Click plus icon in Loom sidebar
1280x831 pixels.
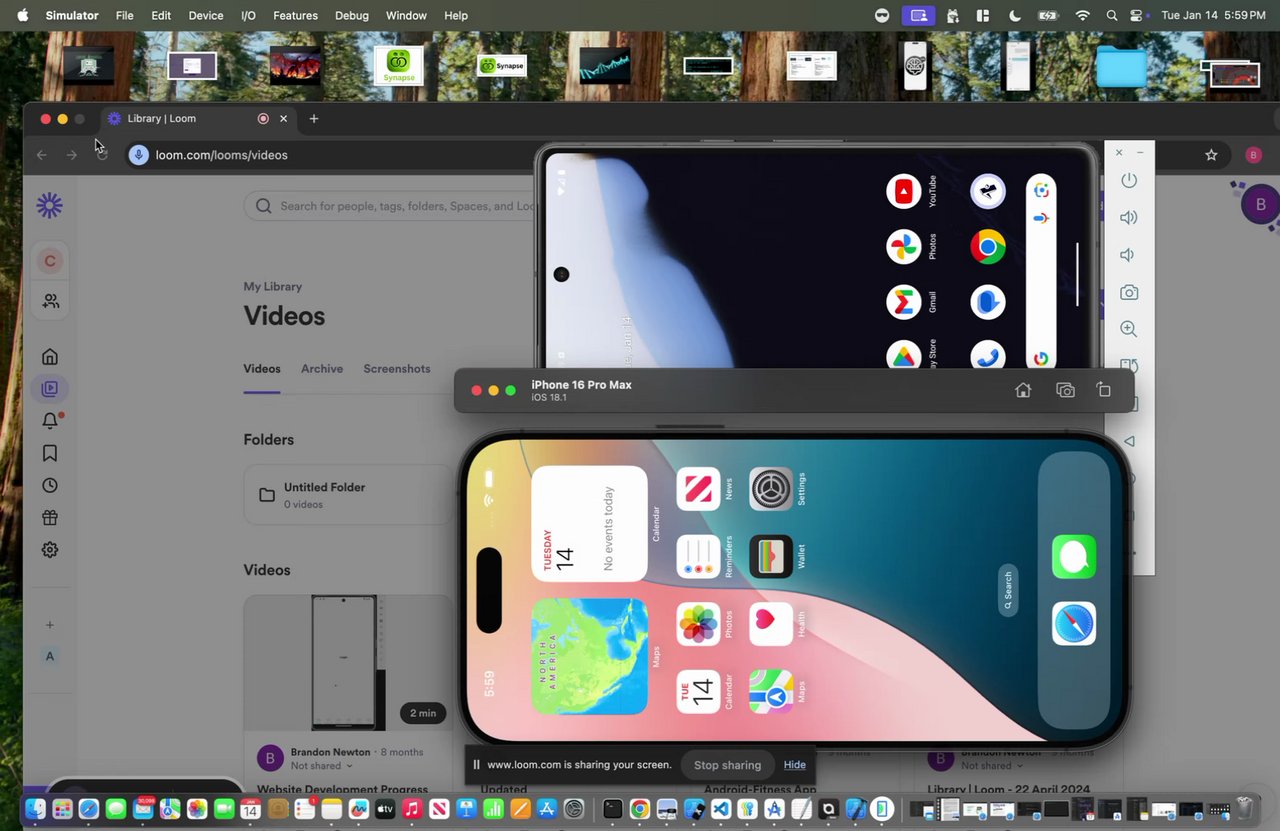50,625
